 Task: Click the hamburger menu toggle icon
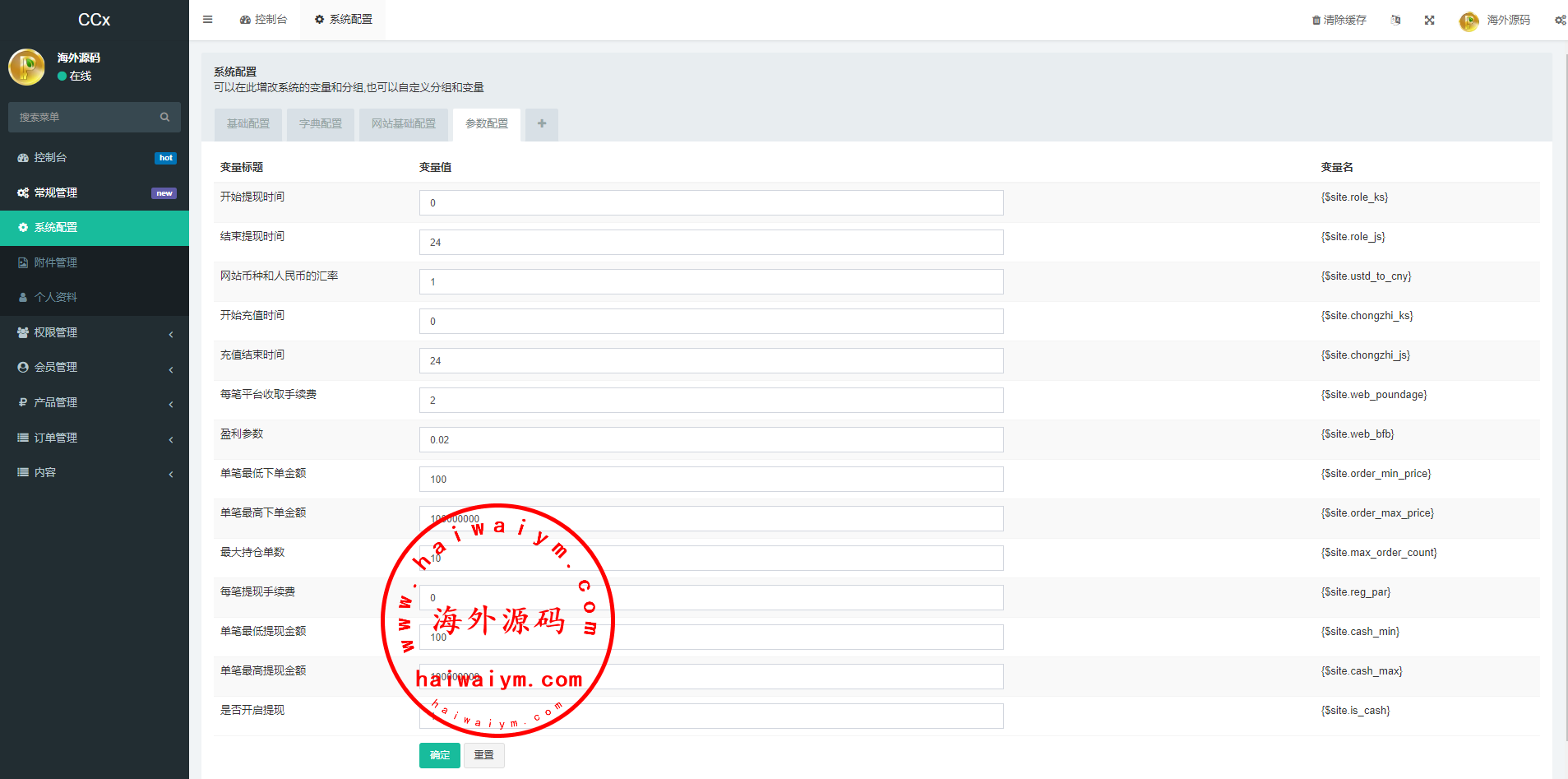pos(208,20)
